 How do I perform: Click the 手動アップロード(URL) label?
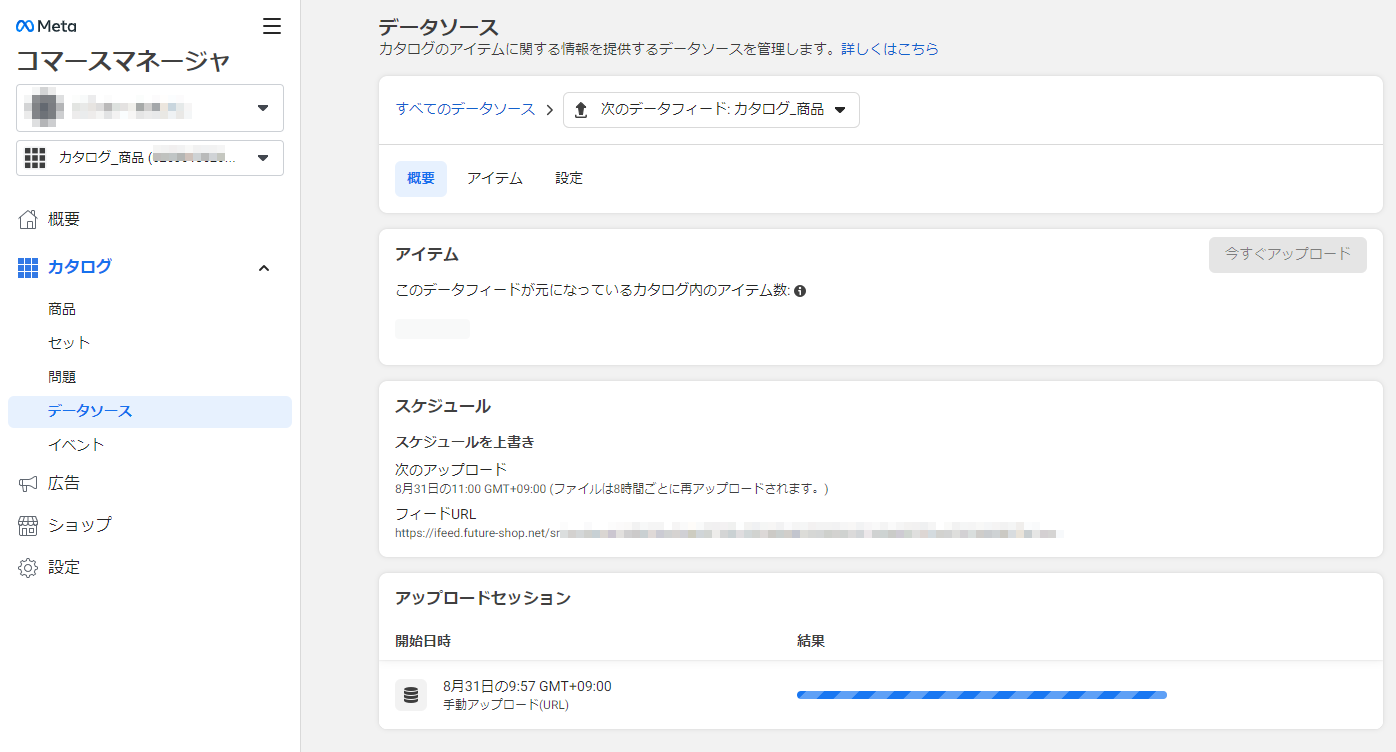pos(506,705)
